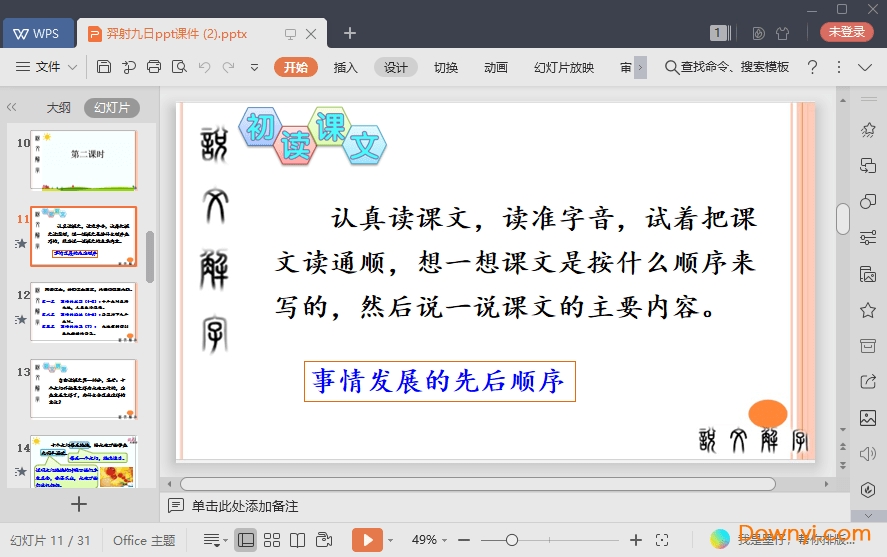
Task: Click the vertical scrollbar thumb beside slide
Action: (843, 218)
